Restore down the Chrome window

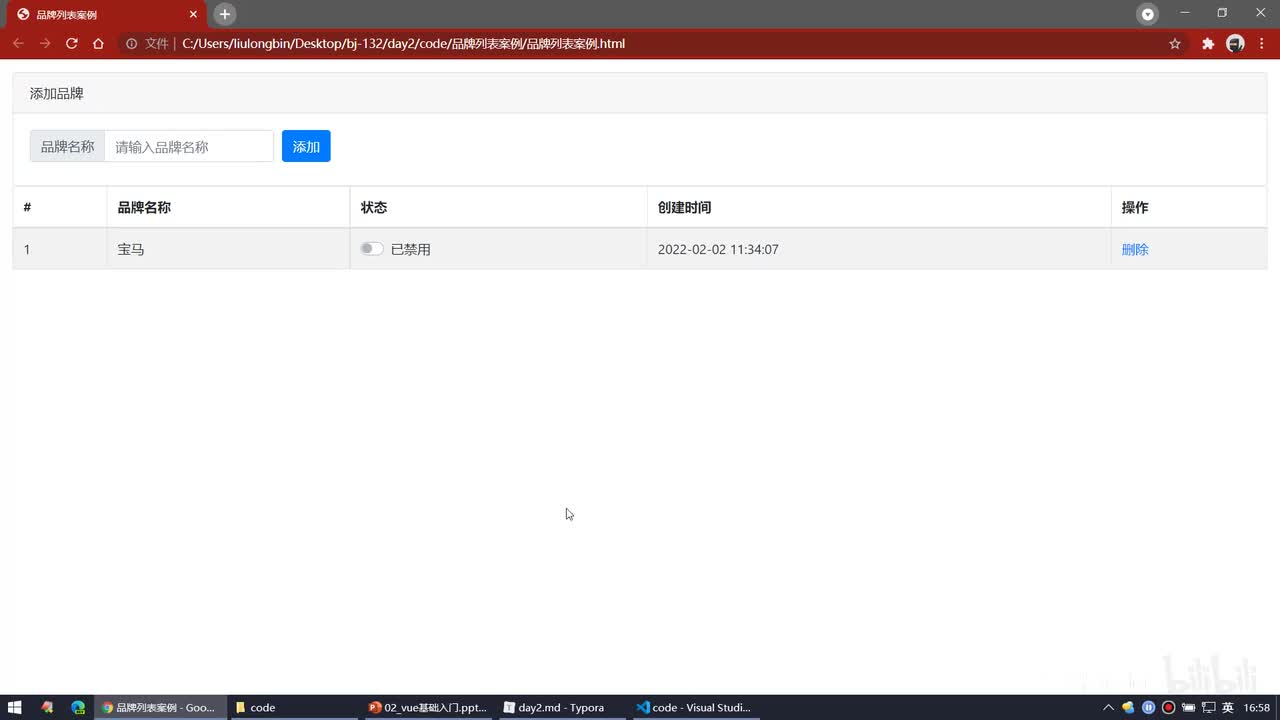click(x=1222, y=13)
